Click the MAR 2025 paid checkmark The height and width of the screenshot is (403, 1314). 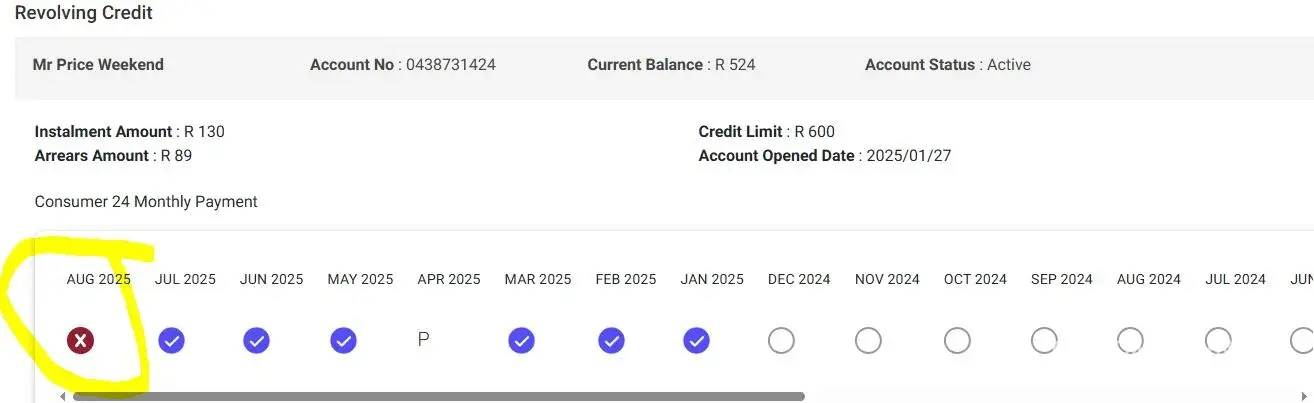coord(521,341)
